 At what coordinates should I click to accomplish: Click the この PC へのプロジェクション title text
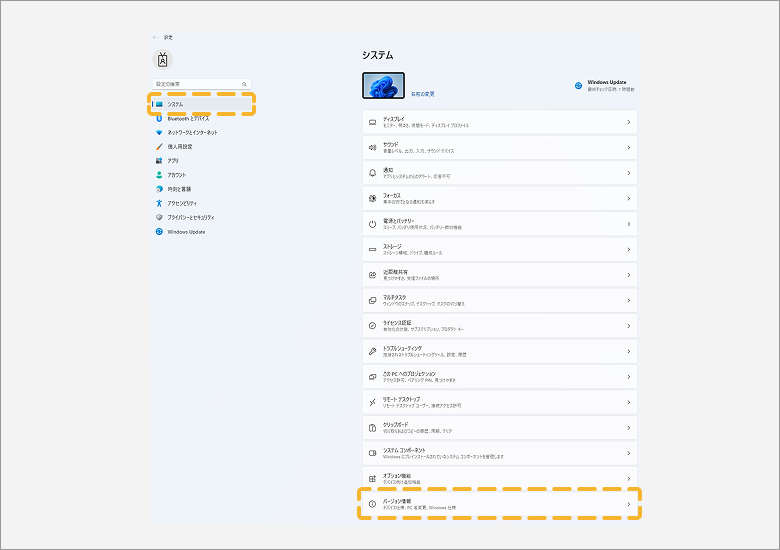409,374
